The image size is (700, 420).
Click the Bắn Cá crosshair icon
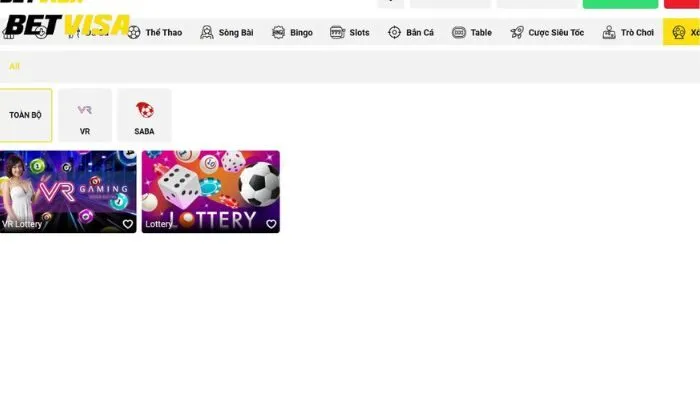[x=394, y=33]
